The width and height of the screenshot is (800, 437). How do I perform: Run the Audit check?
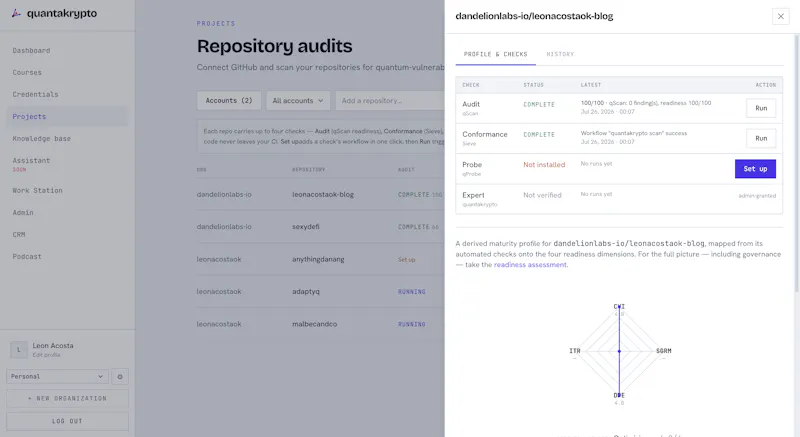(761, 108)
